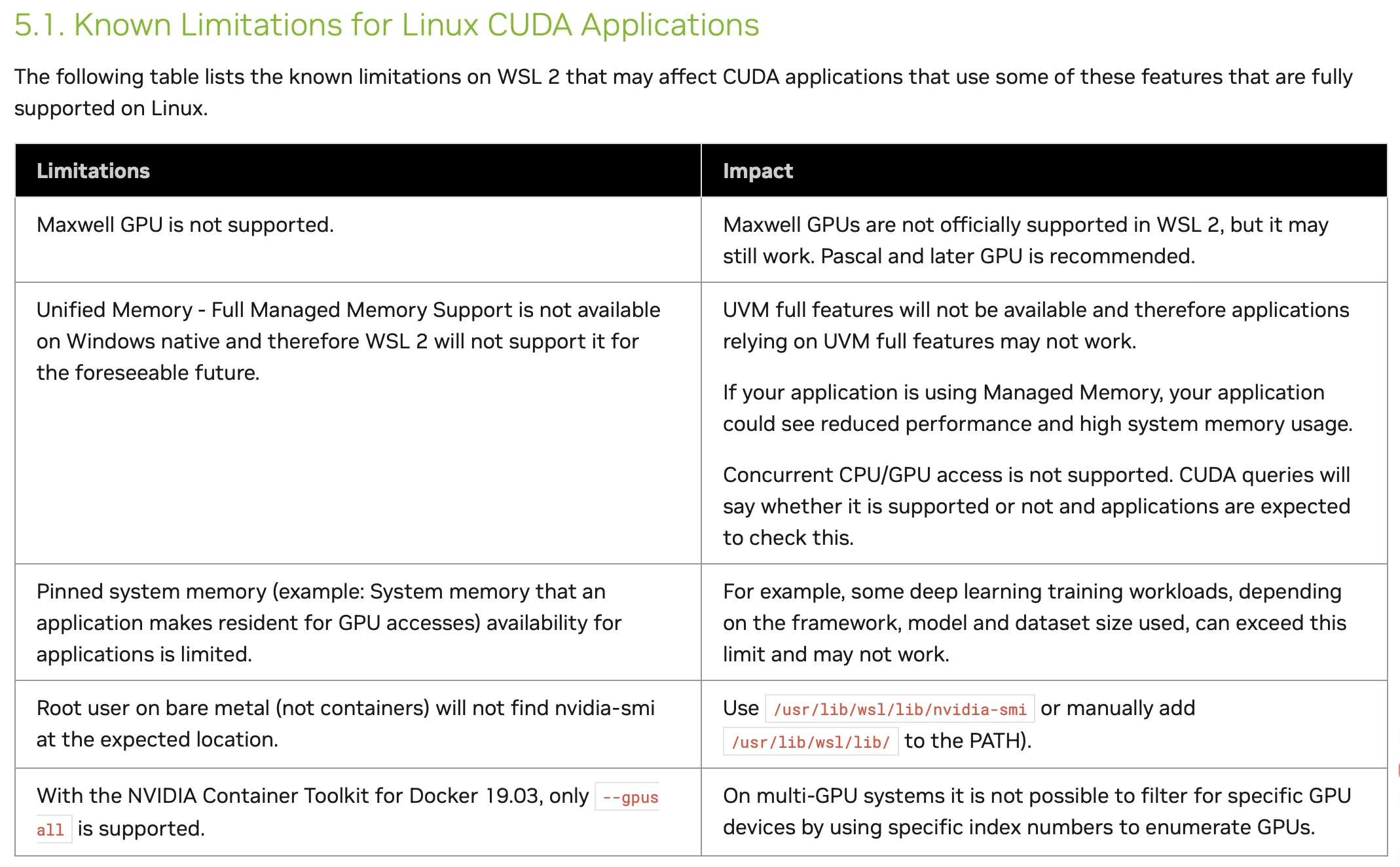Click the /usr/lib/wsl/lib/ path code snippet

click(x=810, y=742)
